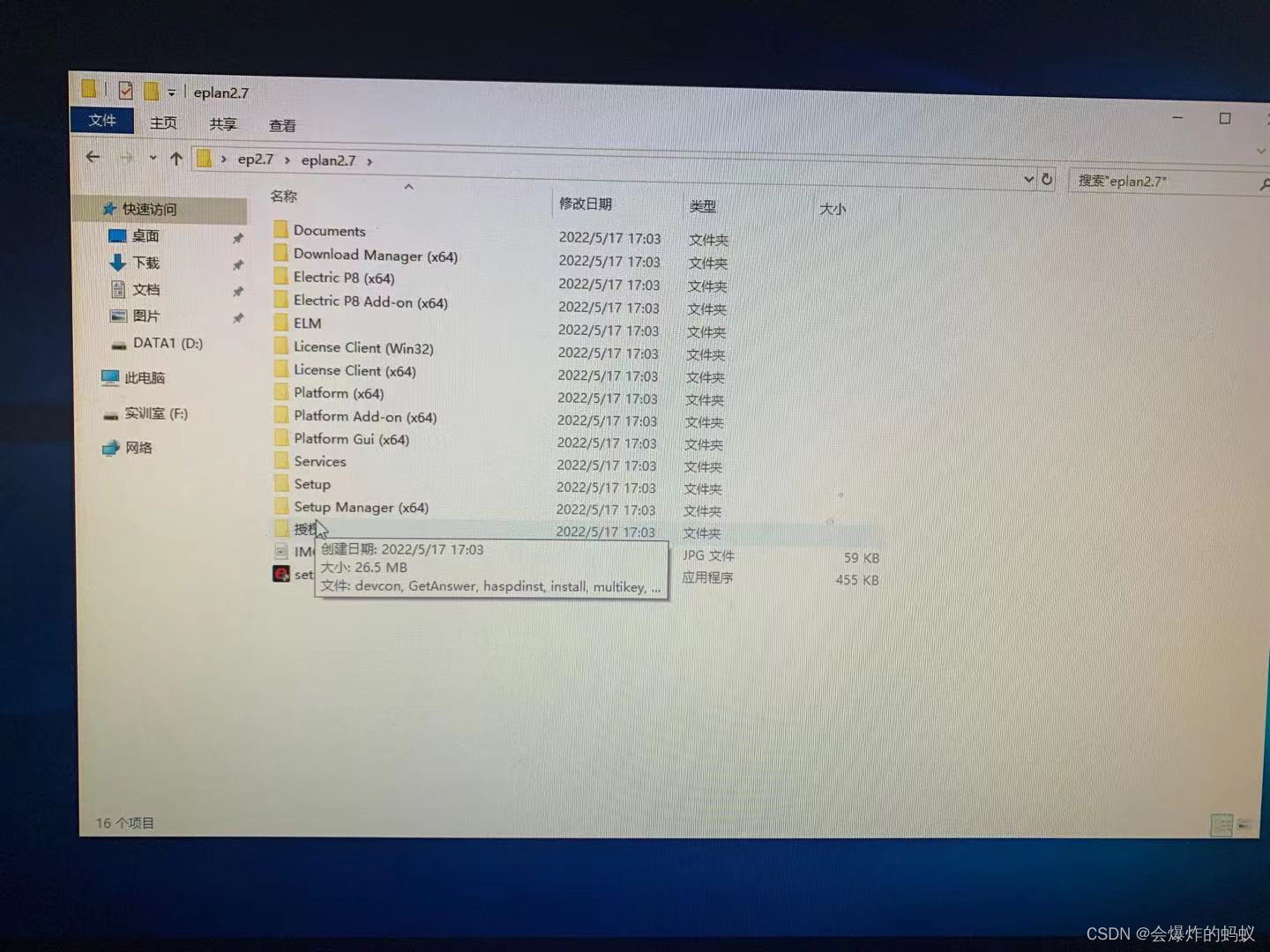Unpin 下载 from quick access
1270x952 pixels.
point(238,263)
